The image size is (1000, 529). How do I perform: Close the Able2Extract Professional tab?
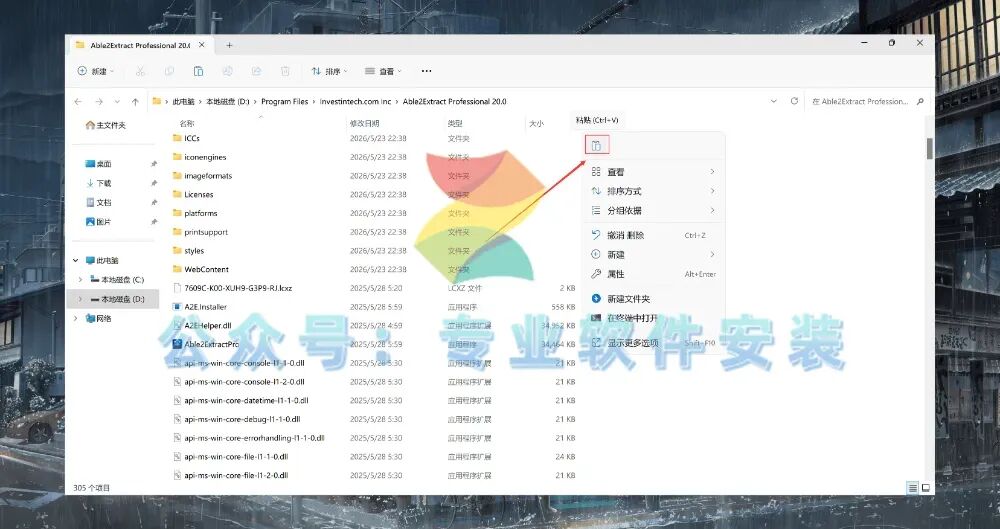202,45
